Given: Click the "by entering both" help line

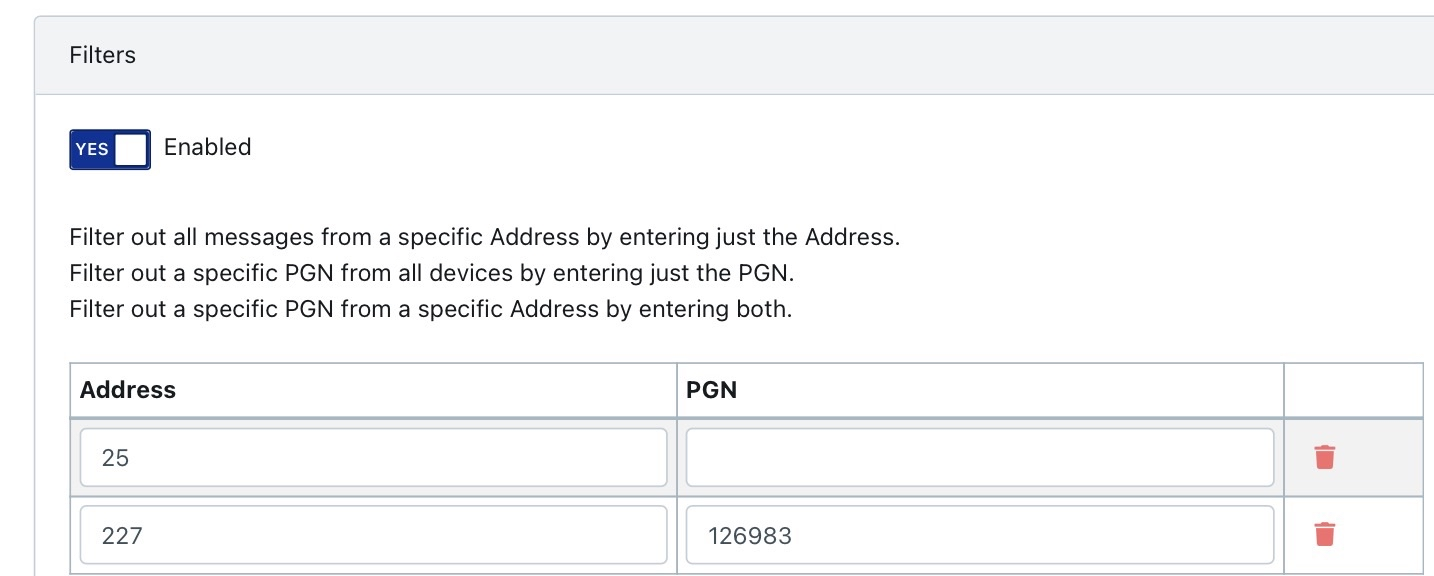Looking at the screenshot, I should click(x=430, y=309).
